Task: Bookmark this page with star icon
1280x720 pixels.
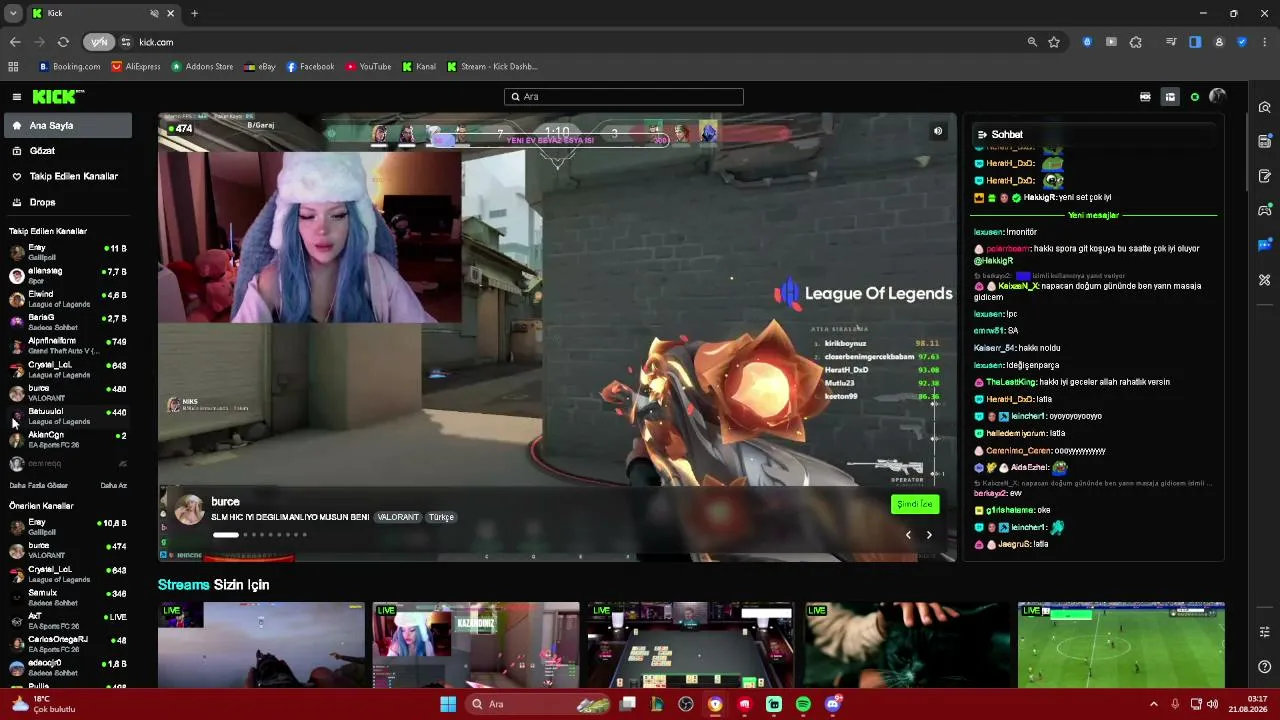Action: pyautogui.click(x=1054, y=42)
